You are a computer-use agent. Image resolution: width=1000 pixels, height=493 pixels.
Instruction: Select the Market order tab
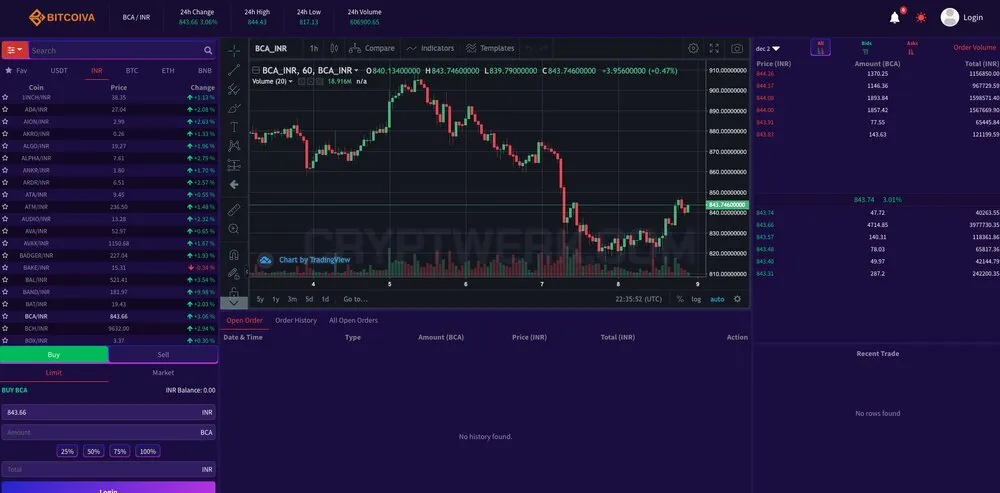(x=163, y=372)
